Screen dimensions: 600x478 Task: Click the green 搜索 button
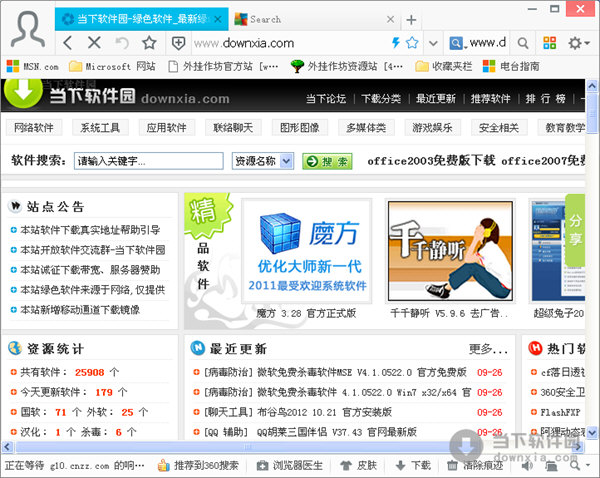[327, 162]
